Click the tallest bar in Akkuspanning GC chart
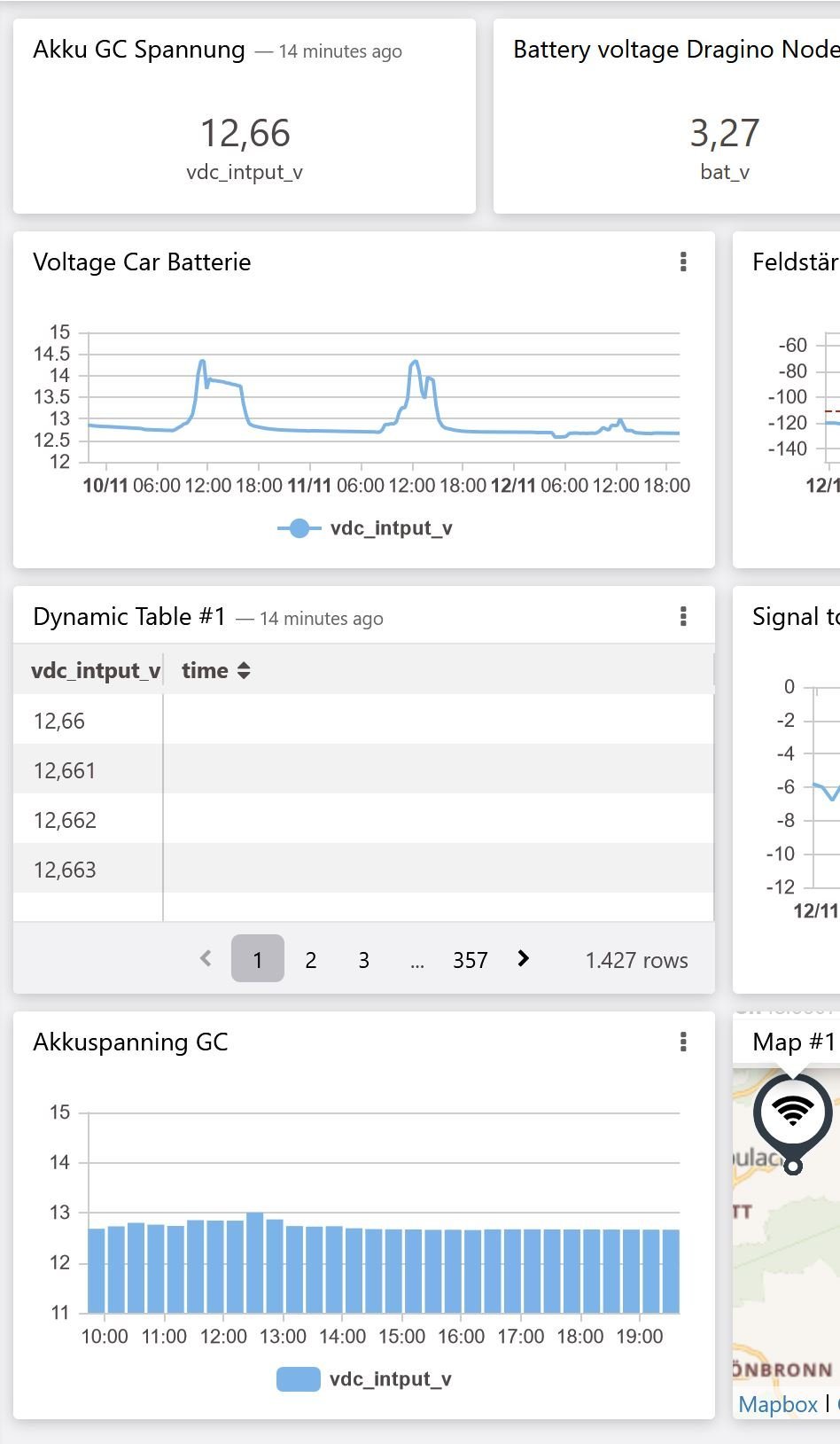 [x=255, y=1262]
